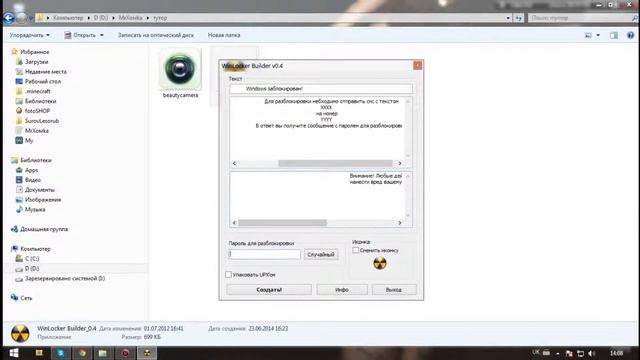The image size is (640, 360).
Task: Open the Windows Start button
Action: coord(14,353)
